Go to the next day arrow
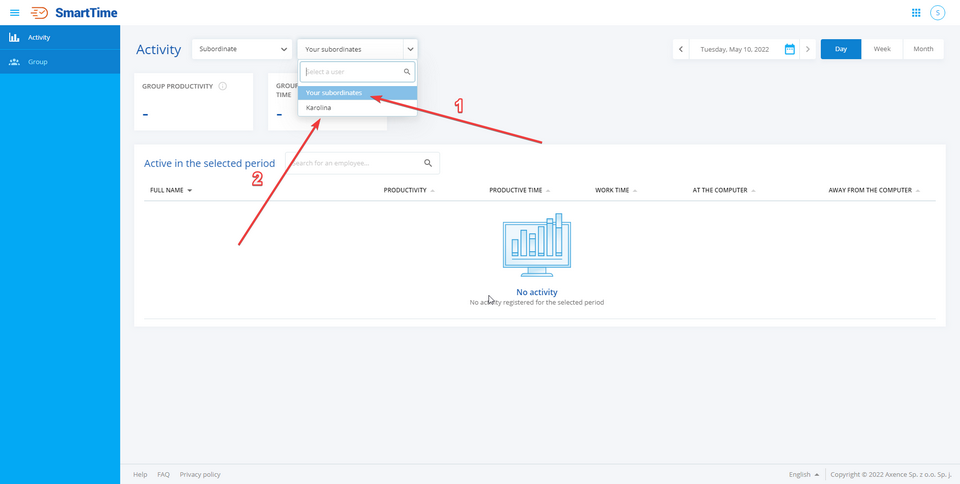This screenshot has height=484, width=960. 808,49
